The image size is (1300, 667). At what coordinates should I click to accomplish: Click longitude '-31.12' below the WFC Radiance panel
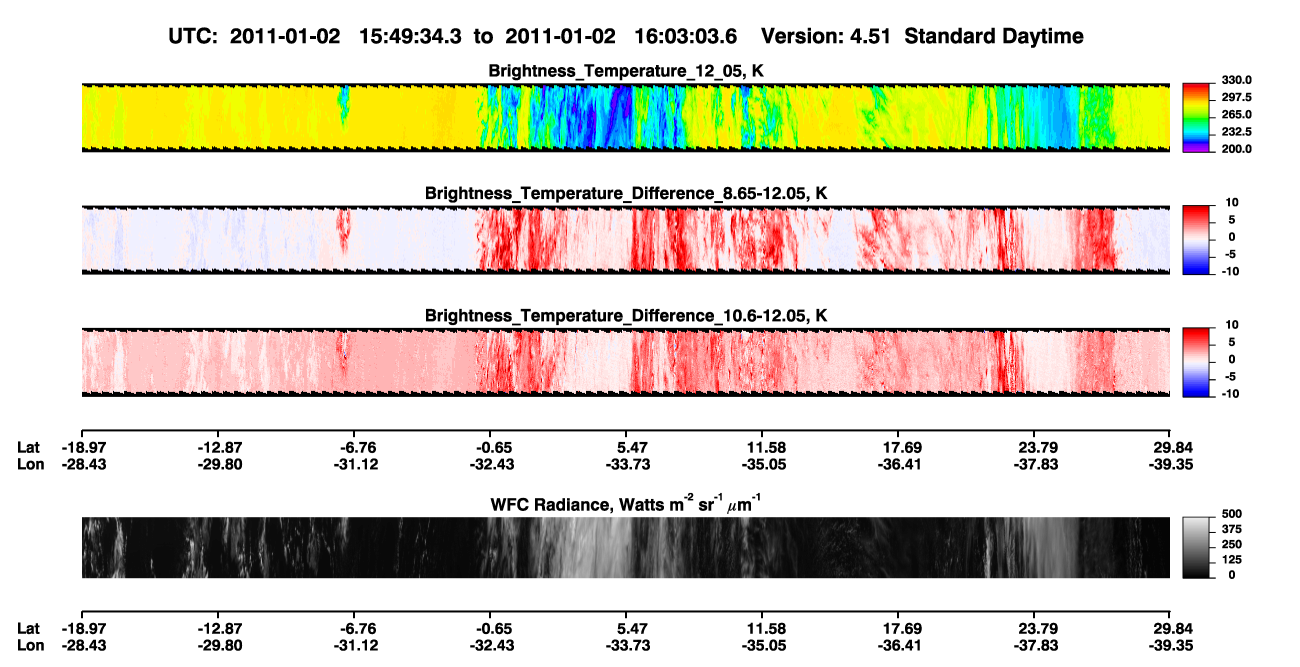click(x=352, y=644)
